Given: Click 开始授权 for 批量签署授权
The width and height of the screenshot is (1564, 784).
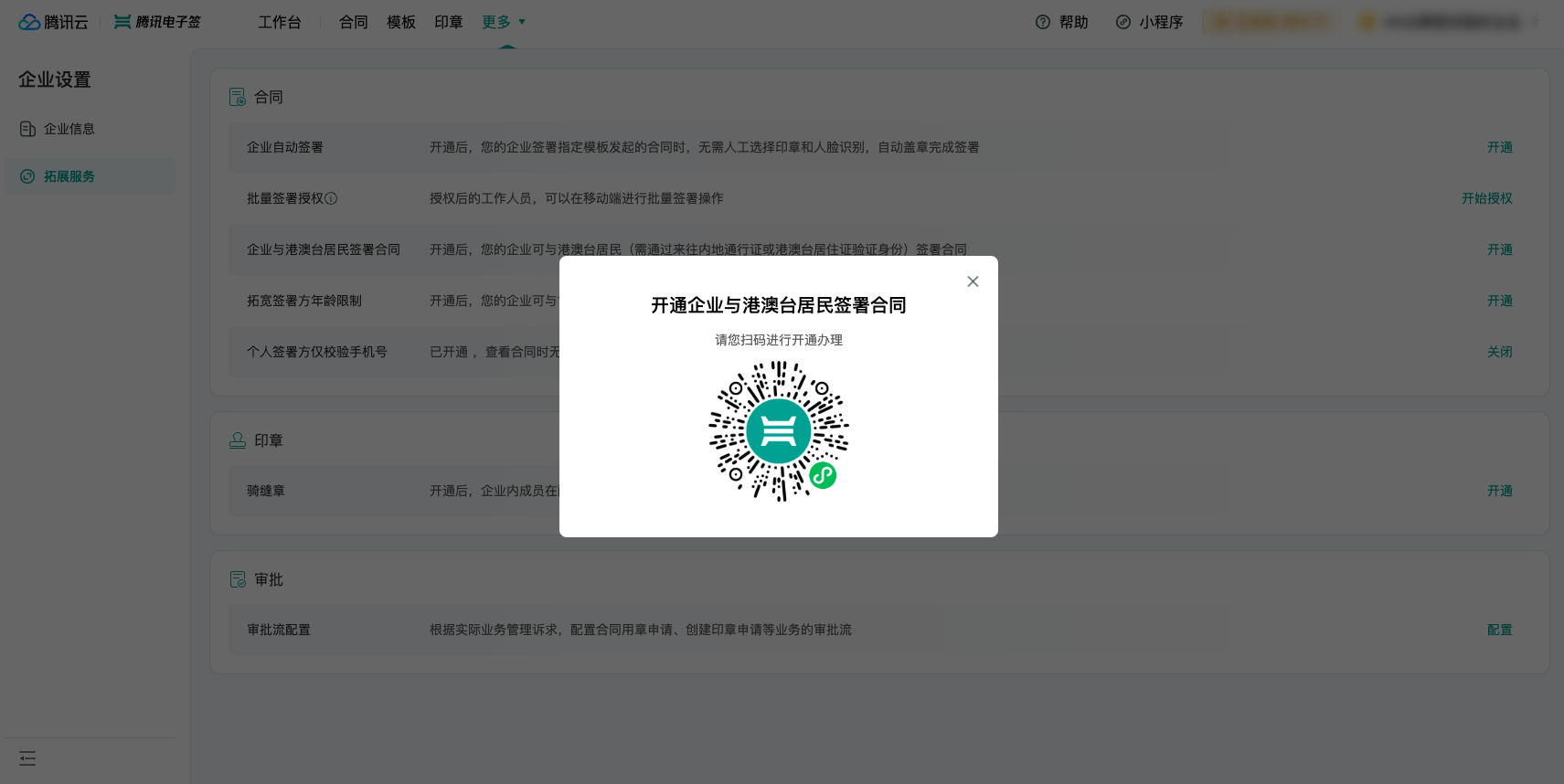Looking at the screenshot, I should pyautogui.click(x=1487, y=198).
